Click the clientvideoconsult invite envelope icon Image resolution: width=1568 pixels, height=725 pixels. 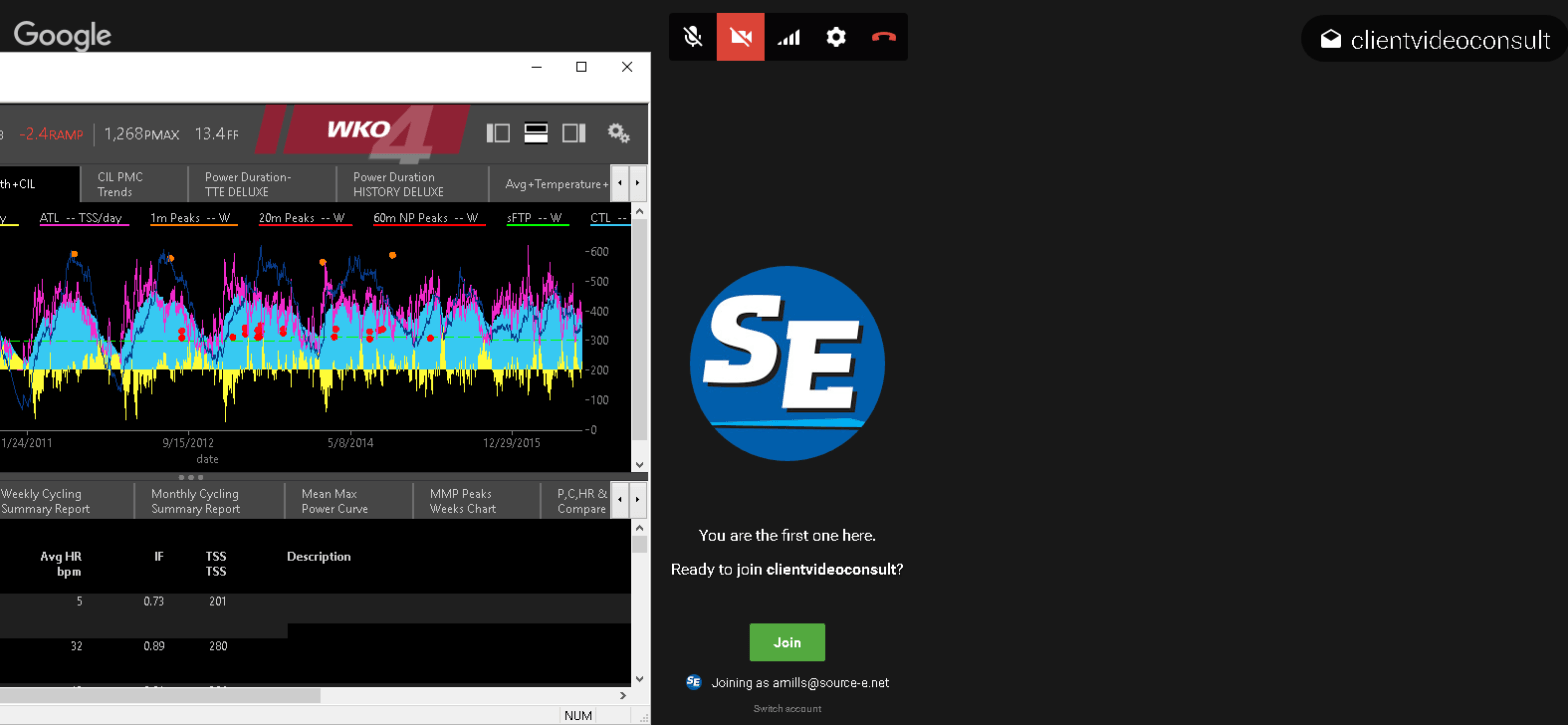click(1330, 39)
